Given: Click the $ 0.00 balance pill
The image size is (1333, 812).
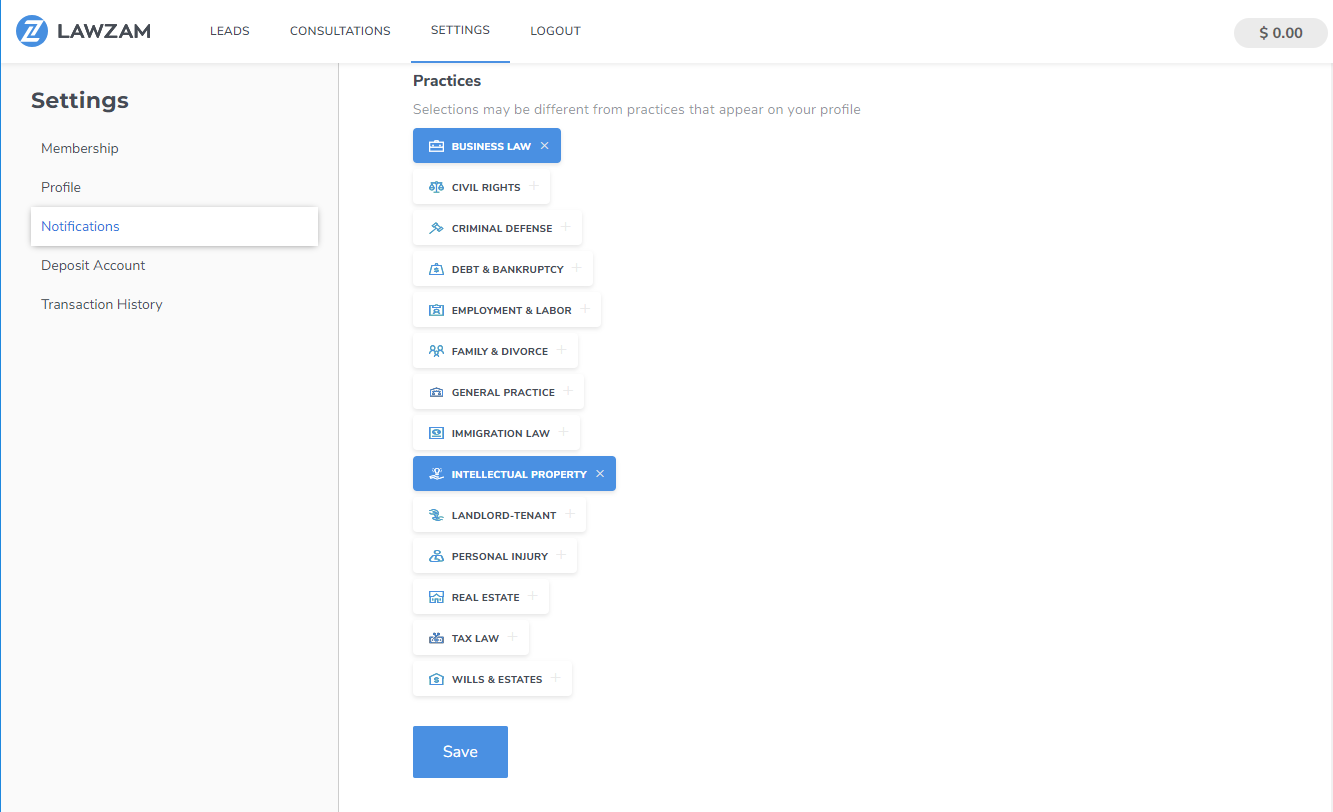Looking at the screenshot, I should [x=1280, y=33].
